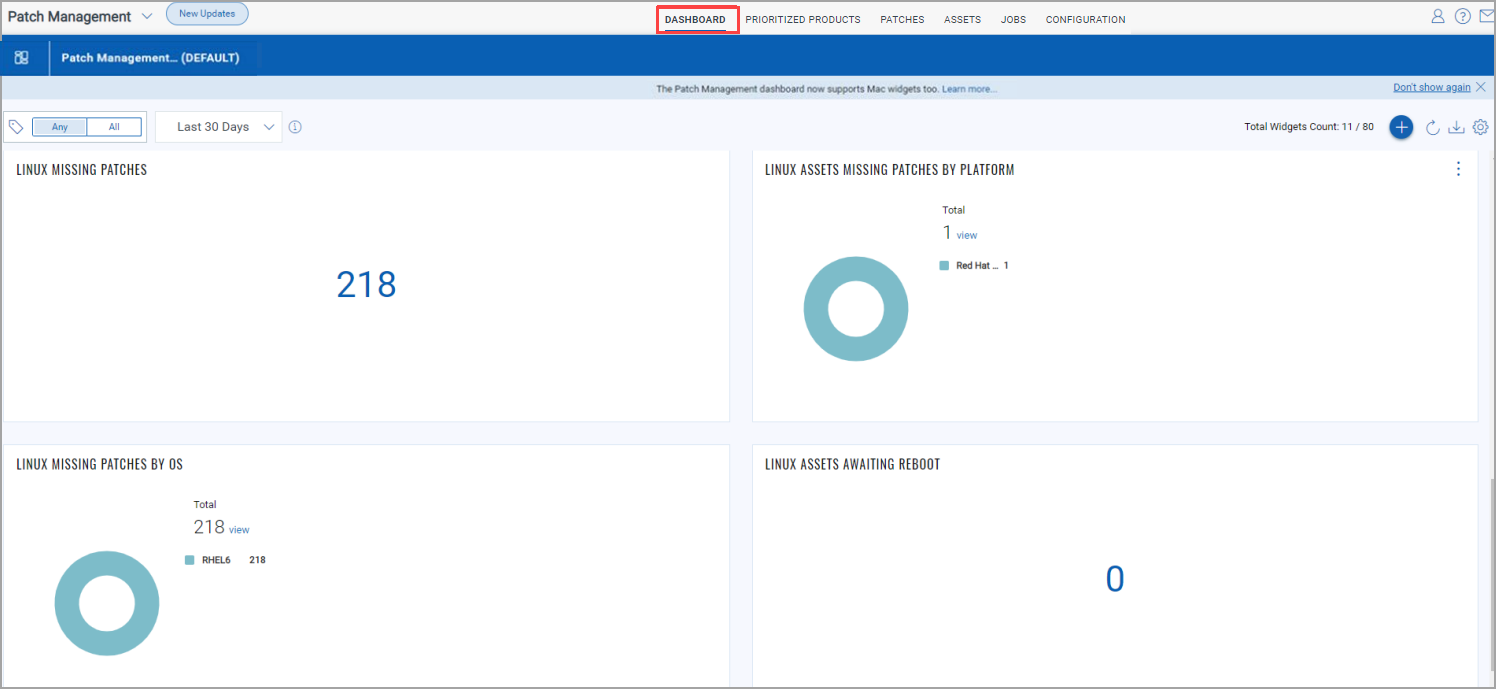Download the dashboard report
Image resolution: width=1496 pixels, height=689 pixels.
click(x=1456, y=127)
